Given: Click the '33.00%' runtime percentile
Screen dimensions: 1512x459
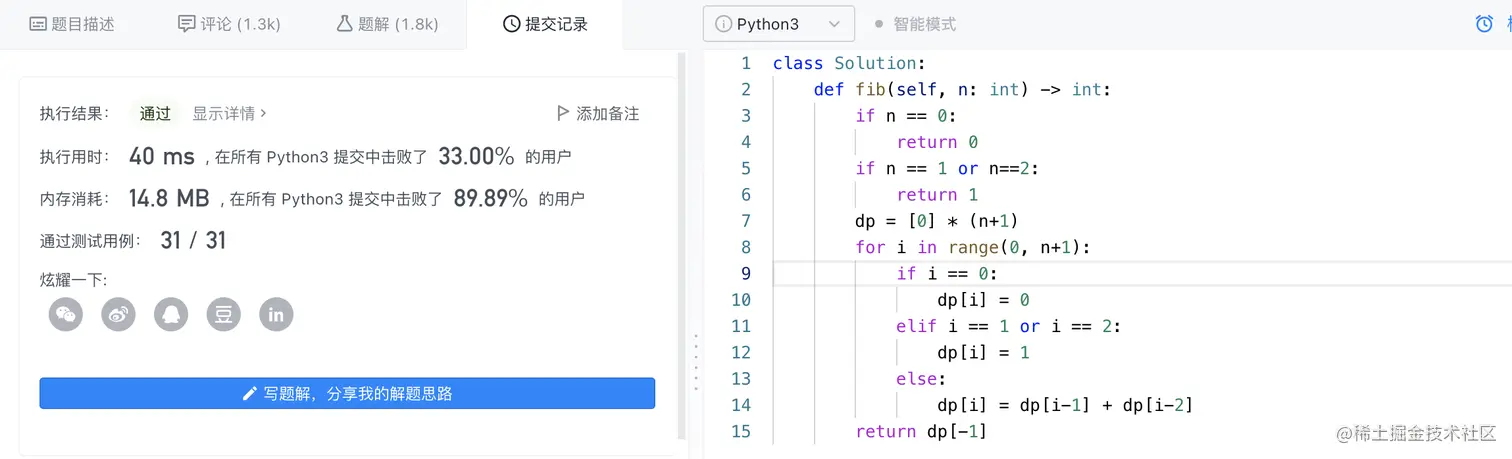Looking at the screenshot, I should 476,156.
